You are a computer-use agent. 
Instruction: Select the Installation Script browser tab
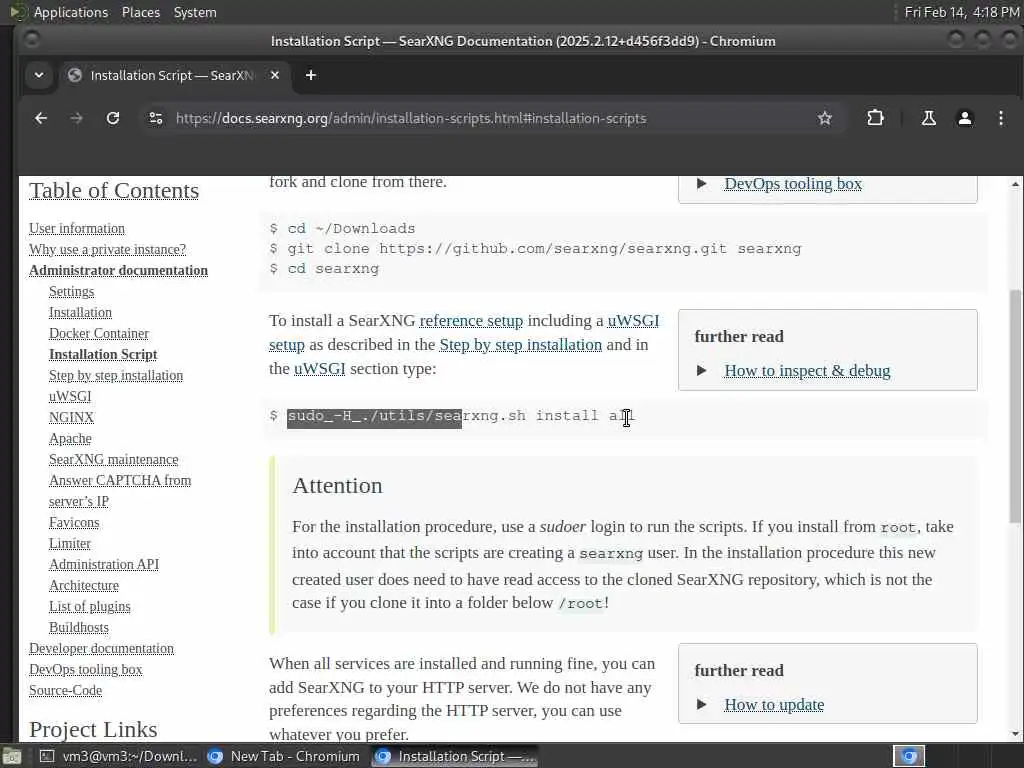[171, 75]
